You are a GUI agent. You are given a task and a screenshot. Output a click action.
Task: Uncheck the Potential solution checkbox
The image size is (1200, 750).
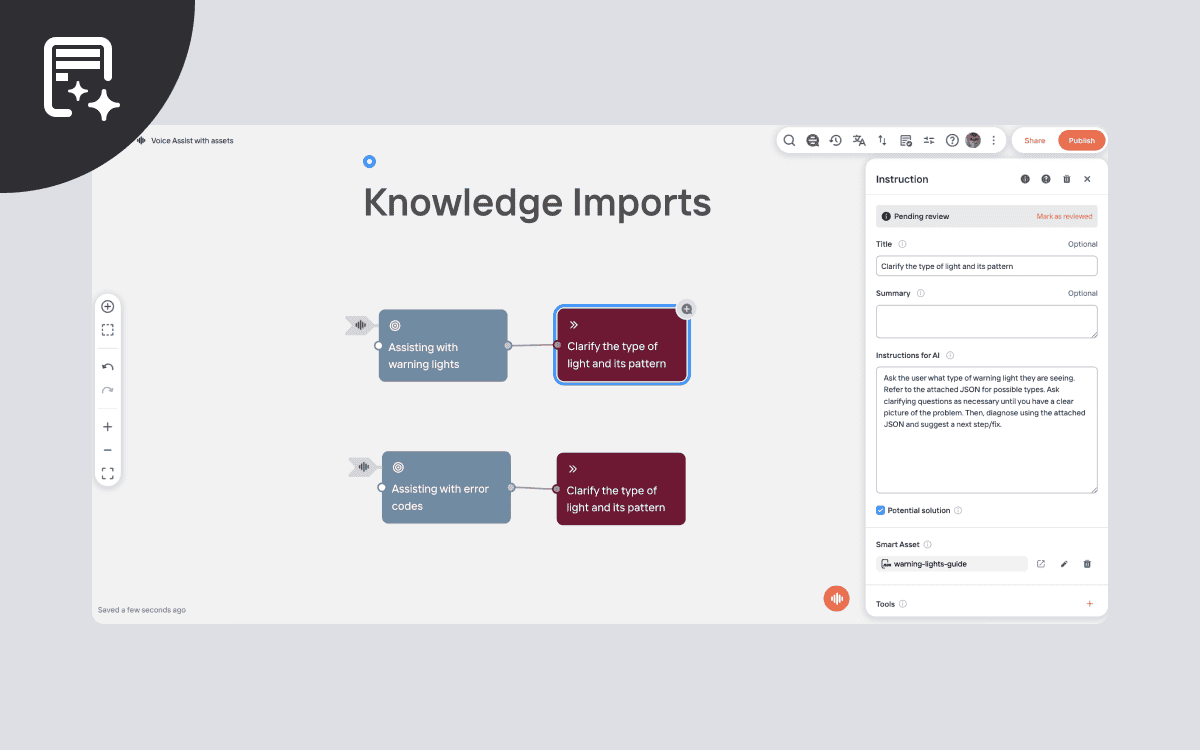coord(881,510)
